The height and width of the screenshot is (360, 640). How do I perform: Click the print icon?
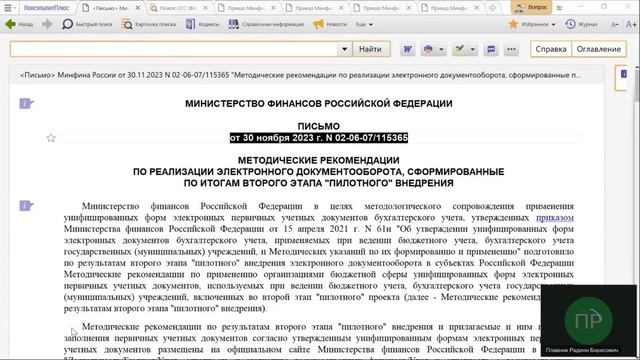click(x=428, y=49)
